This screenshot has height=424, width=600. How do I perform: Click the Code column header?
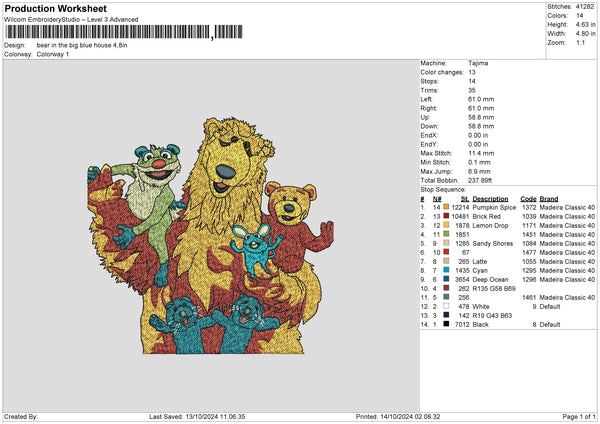[528, 199]
